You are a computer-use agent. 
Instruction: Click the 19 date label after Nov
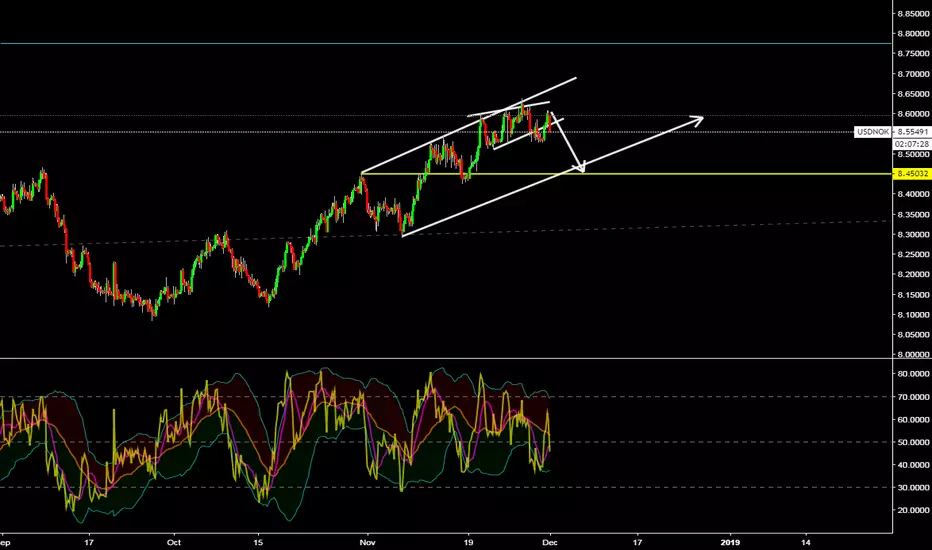(468, 542)
